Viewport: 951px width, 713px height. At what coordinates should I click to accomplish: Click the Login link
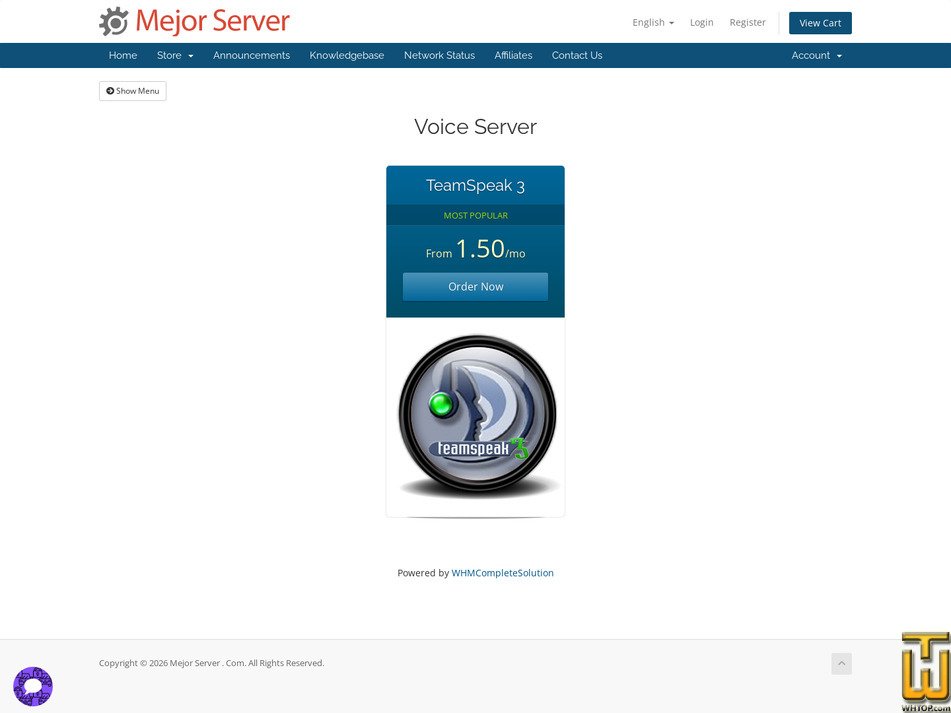pos(701,22)
